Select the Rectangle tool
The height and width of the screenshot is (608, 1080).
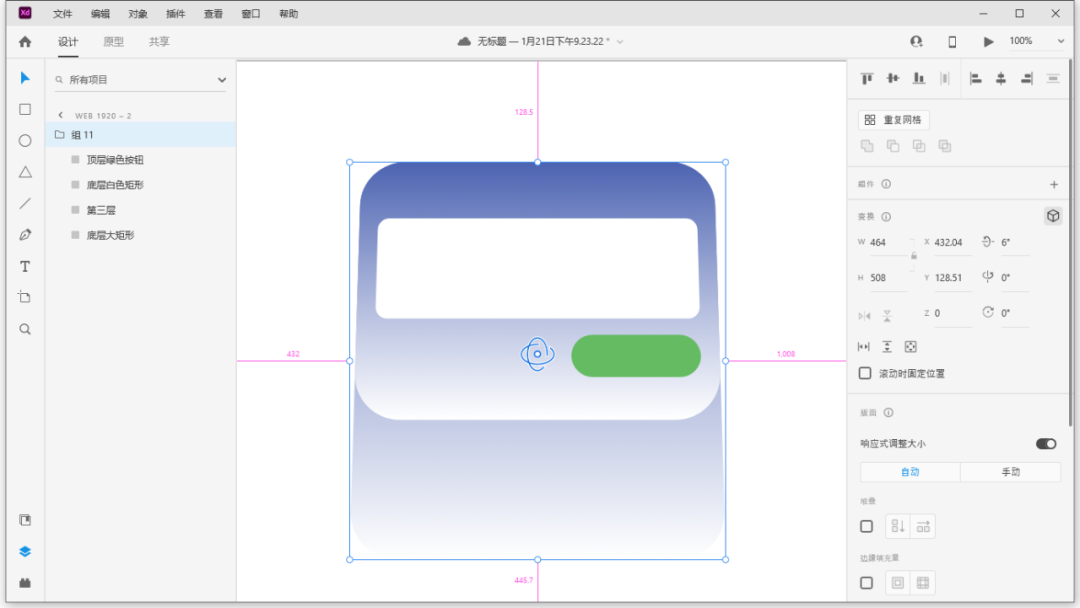tap(25, 109)
